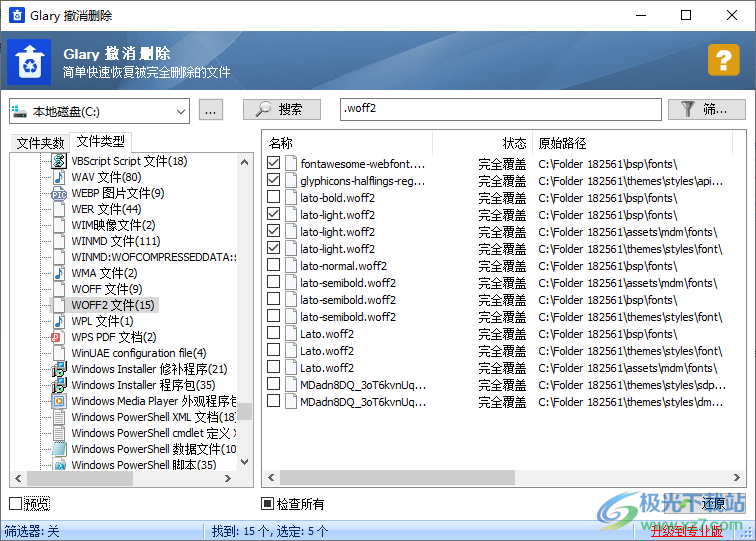The width and height of the screenshot is (756, 541).
Task: Uncheck the glyphicons-halflings-reg file checkbox
Action: click(273, 180)
